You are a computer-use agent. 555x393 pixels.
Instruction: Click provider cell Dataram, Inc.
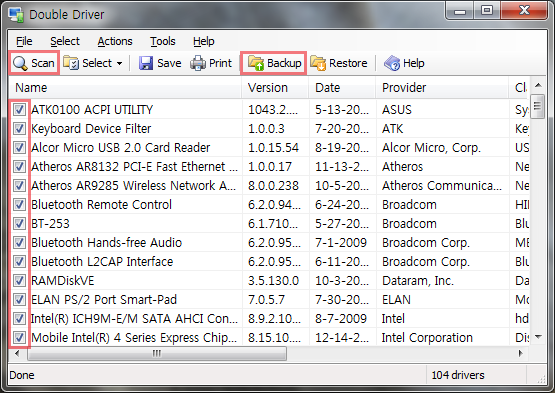pos(418,281)
